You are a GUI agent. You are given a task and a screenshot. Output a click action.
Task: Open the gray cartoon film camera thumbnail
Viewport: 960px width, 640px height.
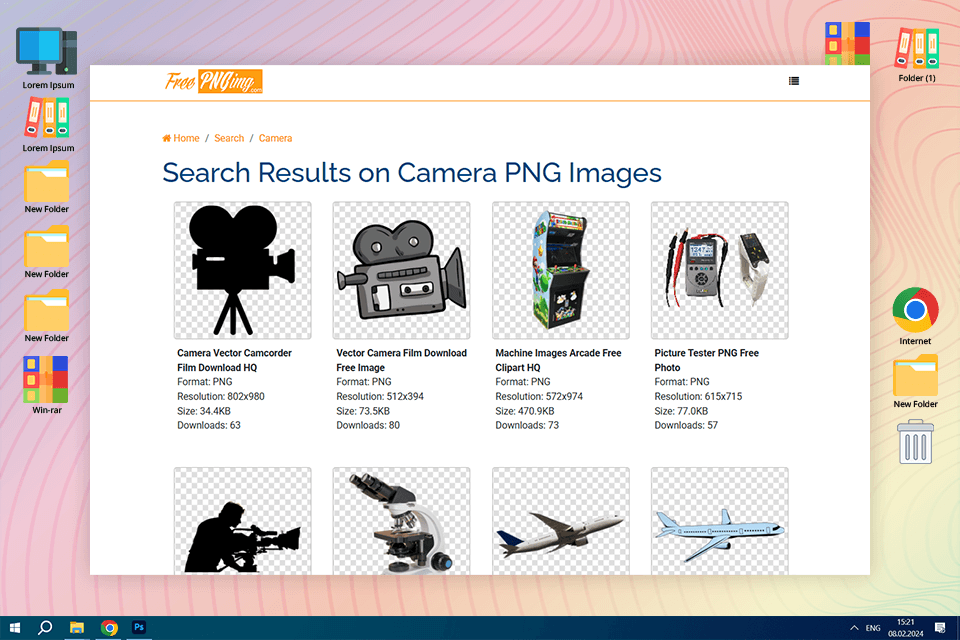tap(402, 270)
